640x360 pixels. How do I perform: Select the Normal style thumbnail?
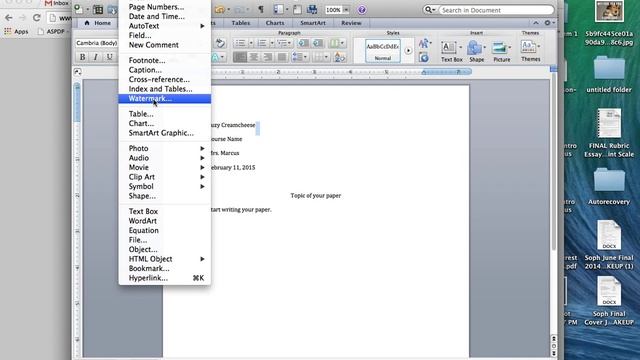point(383,51)
